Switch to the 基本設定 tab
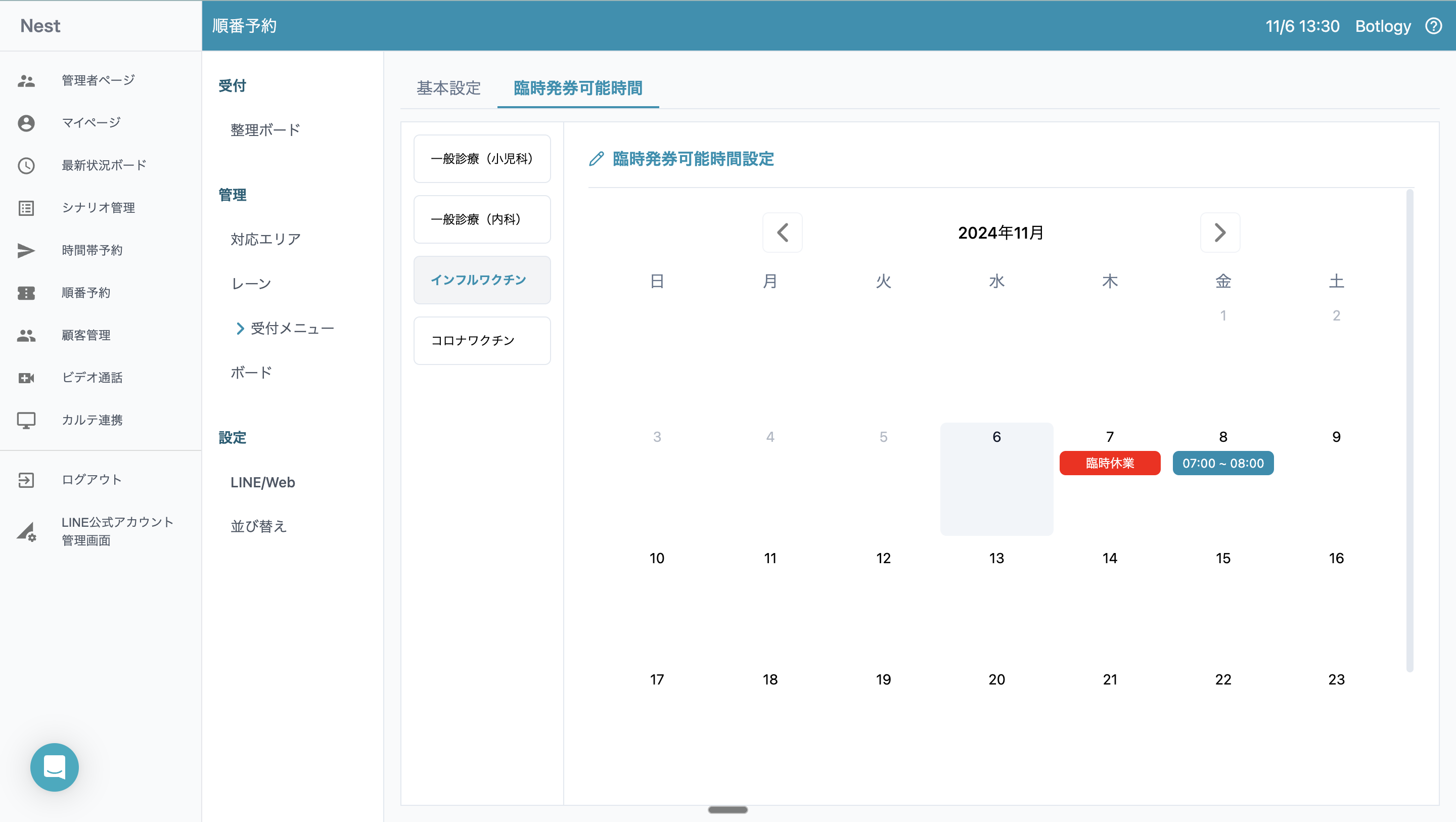This screenshot has height=822, width=1456. click(x=448, y=88)
